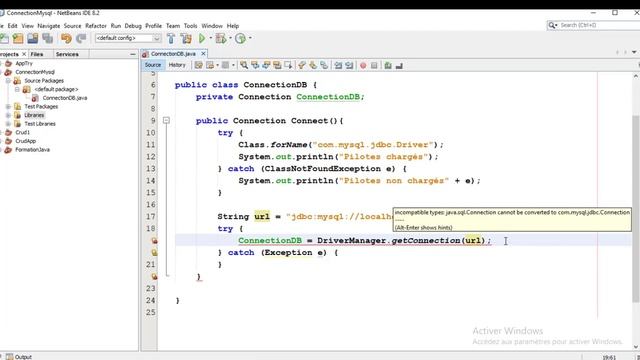Build project with the hammer icon

pos(171,38)
